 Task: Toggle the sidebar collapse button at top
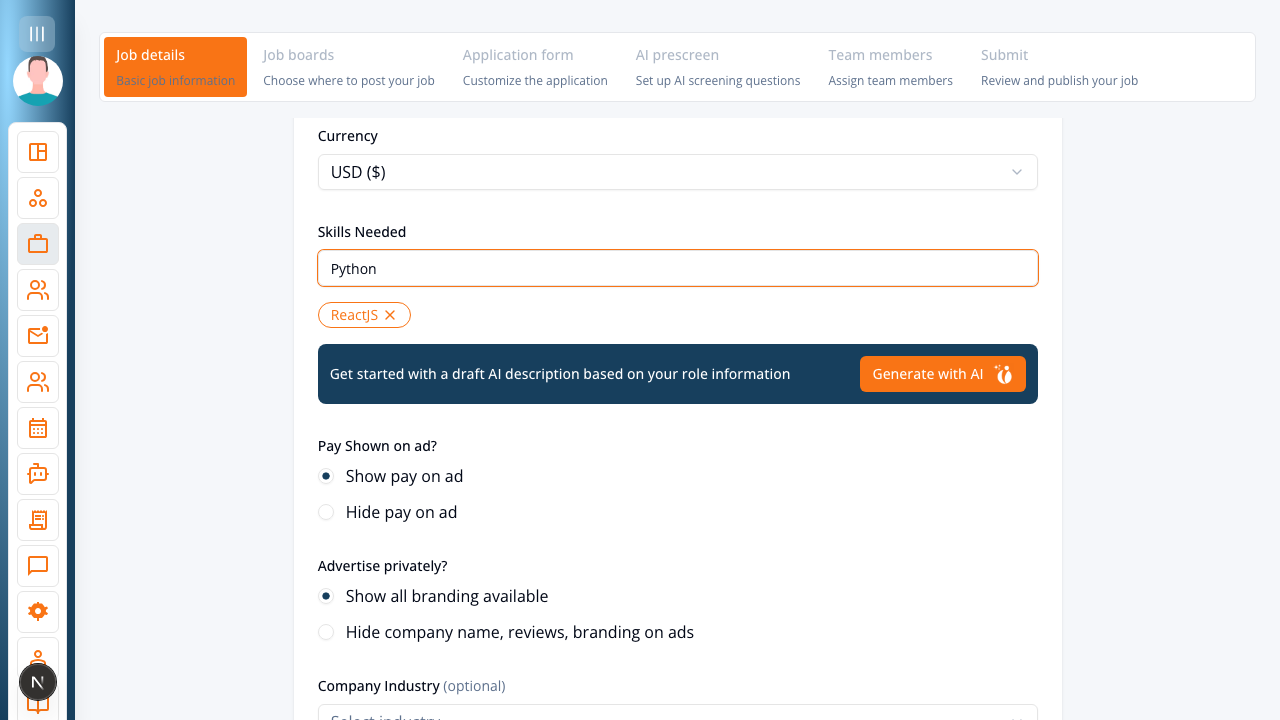point(37,34)
